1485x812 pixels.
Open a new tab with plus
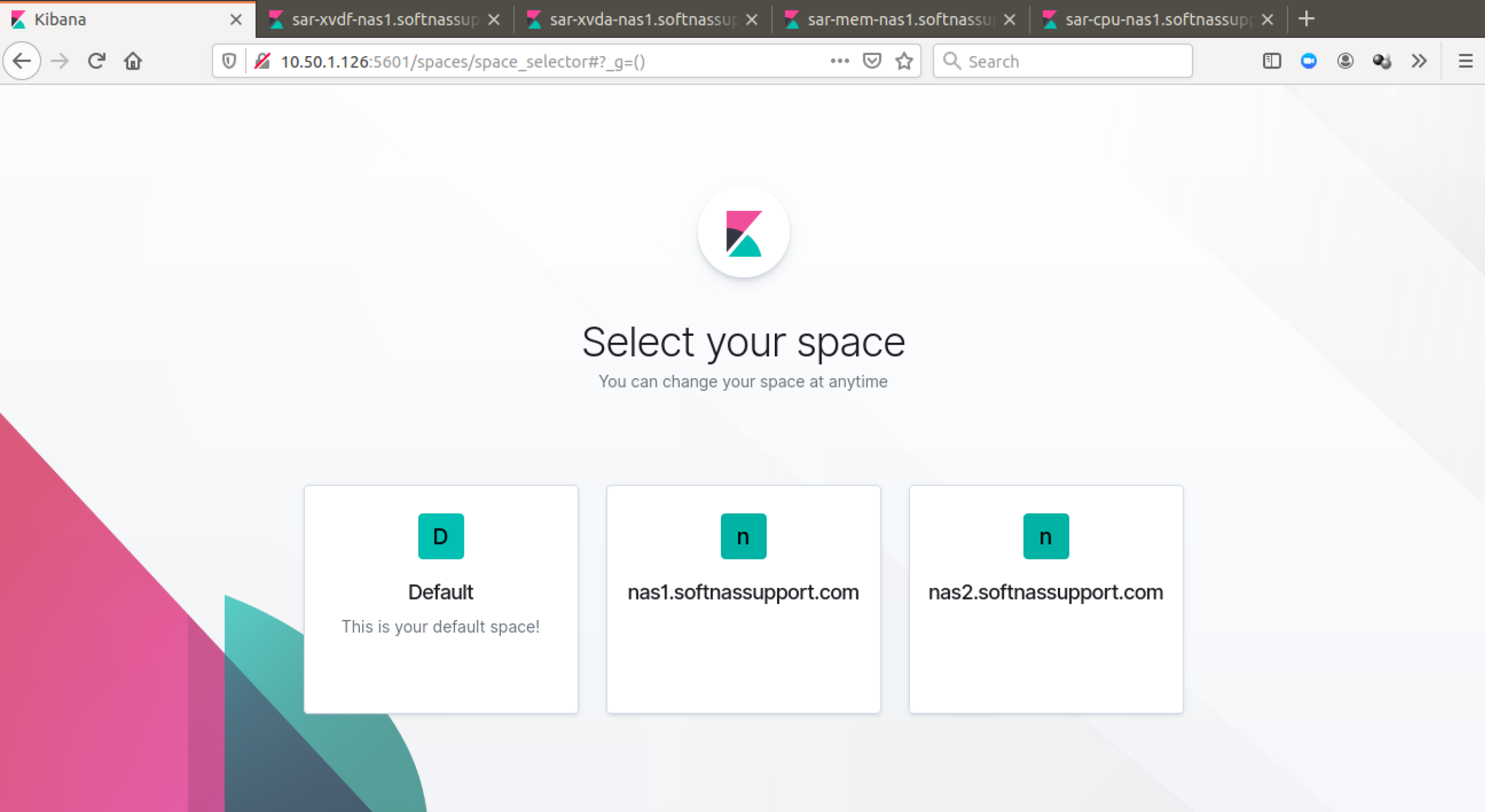(1306, 19)
